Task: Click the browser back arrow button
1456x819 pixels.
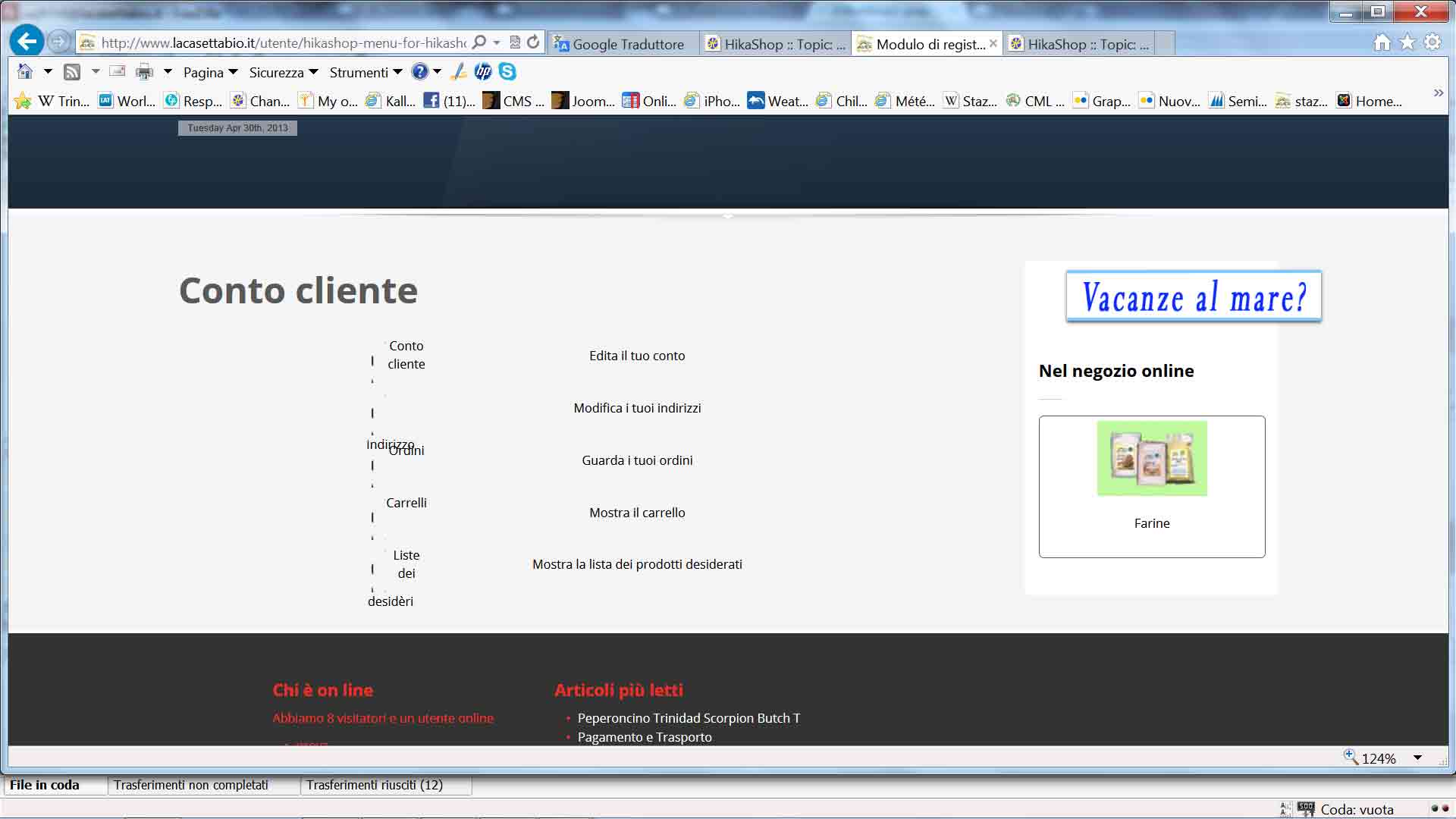Action: tap(27, 42)
